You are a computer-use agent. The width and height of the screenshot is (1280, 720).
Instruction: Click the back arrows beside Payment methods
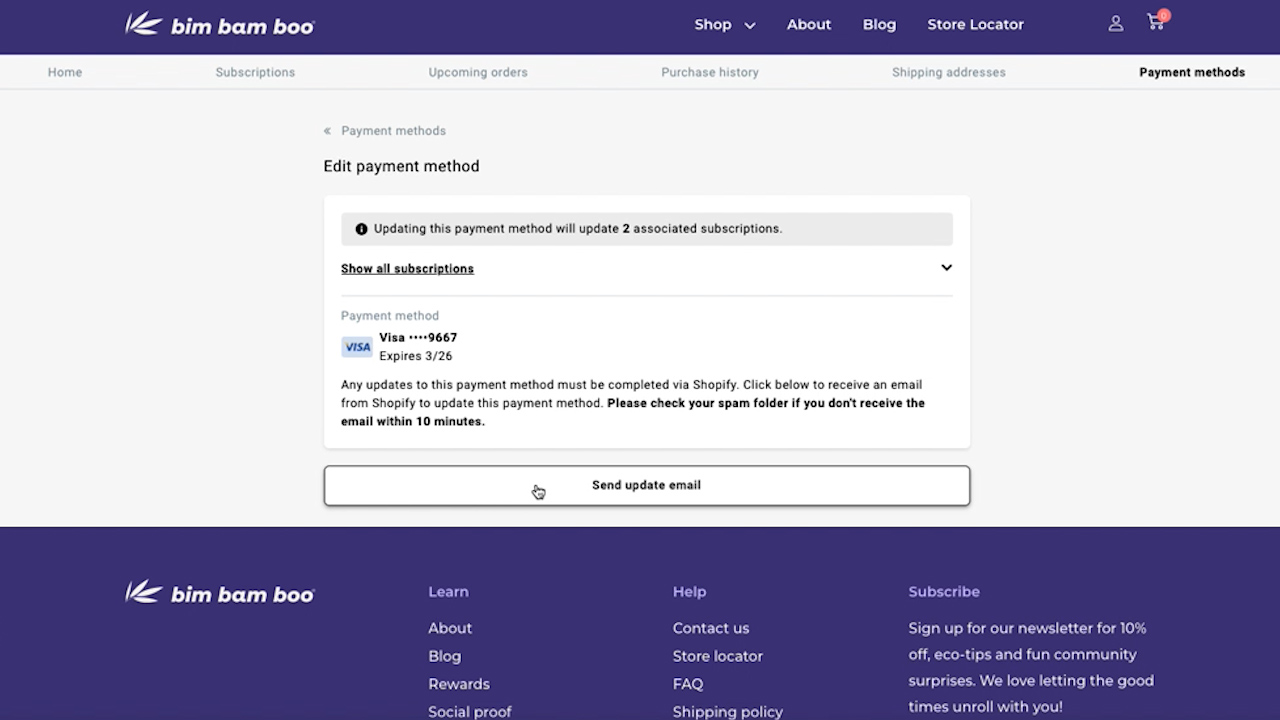pos(327,131)
